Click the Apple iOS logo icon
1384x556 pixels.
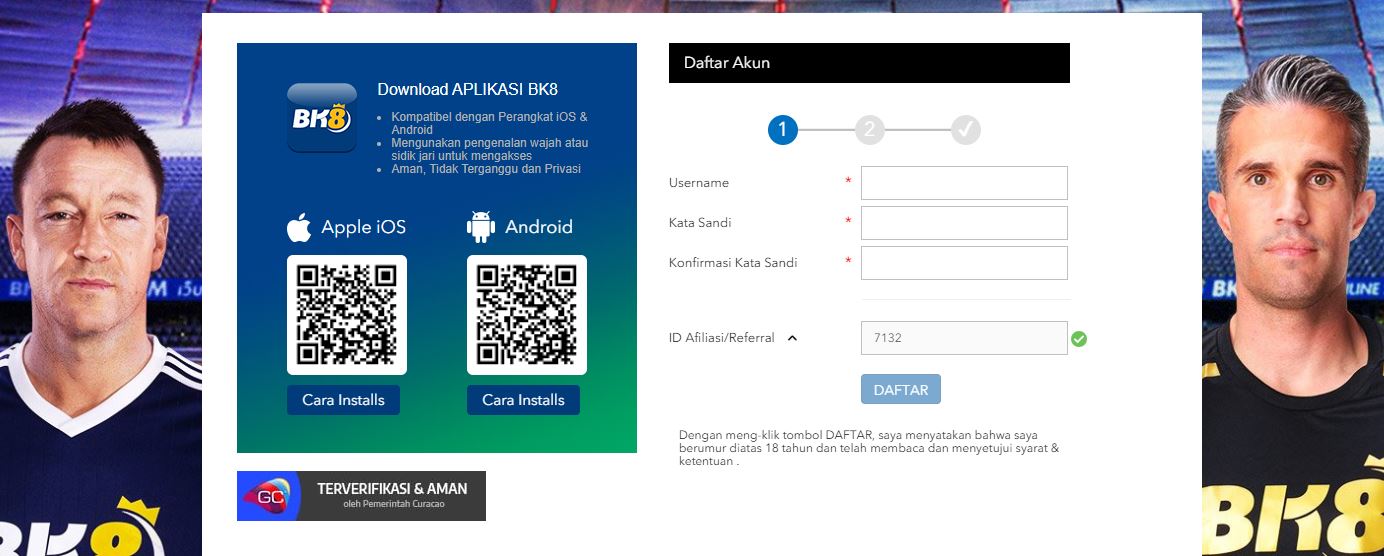[x=299, y=227]
